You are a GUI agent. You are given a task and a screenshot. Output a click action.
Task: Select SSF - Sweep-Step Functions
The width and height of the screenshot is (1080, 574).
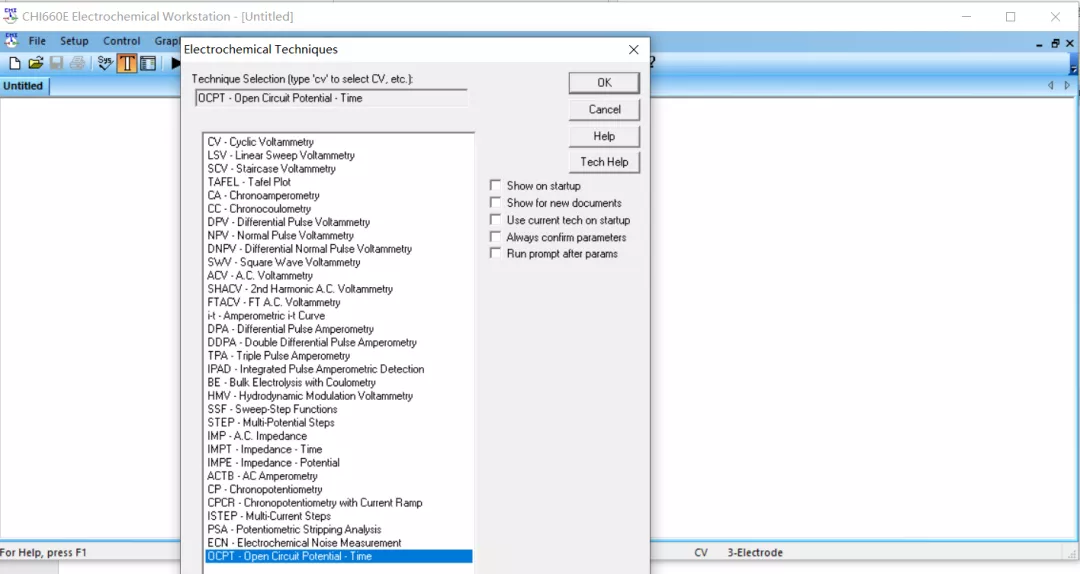click(272, 409)
